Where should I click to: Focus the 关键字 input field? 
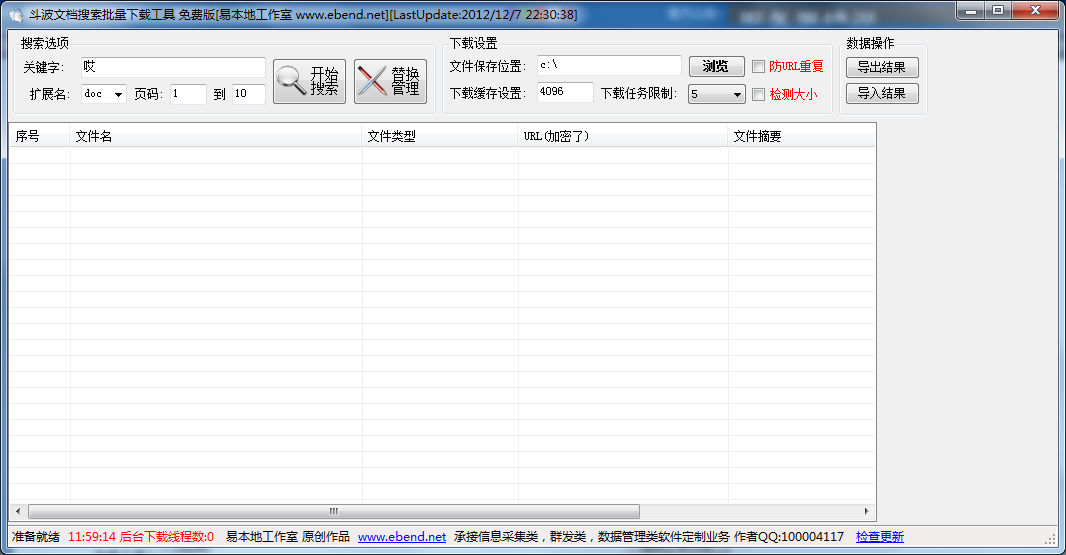[173, 67]
